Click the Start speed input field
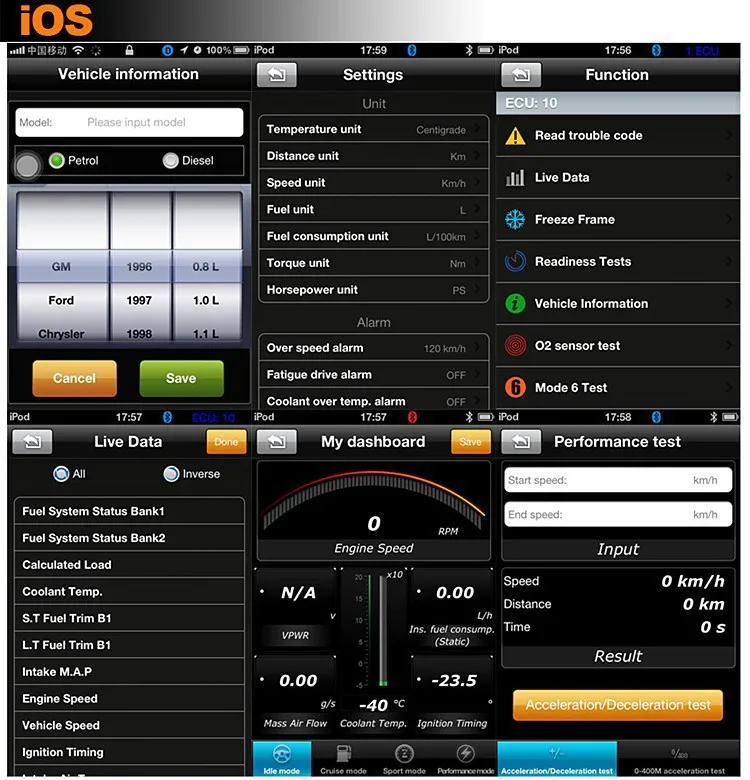Screen dimensions: 750x780 (x=618, y=480)
